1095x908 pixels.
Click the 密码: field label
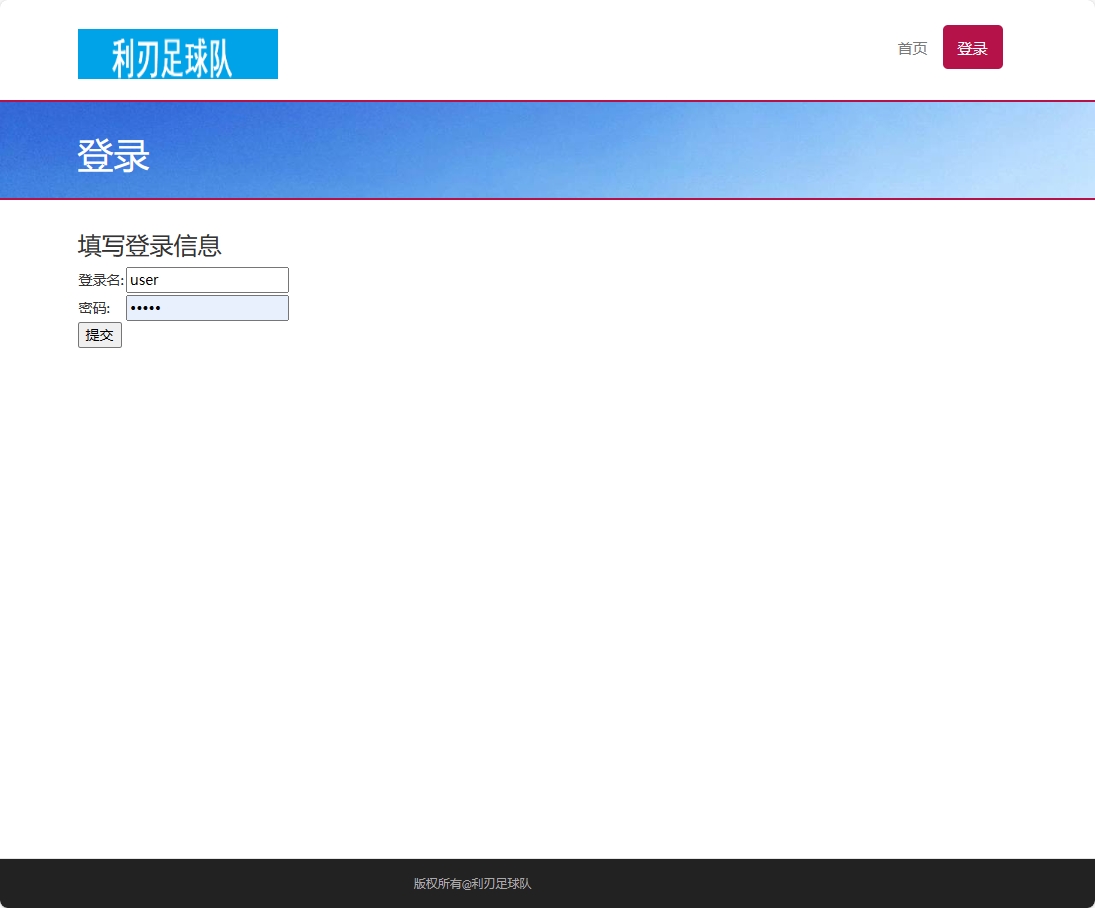94,308
